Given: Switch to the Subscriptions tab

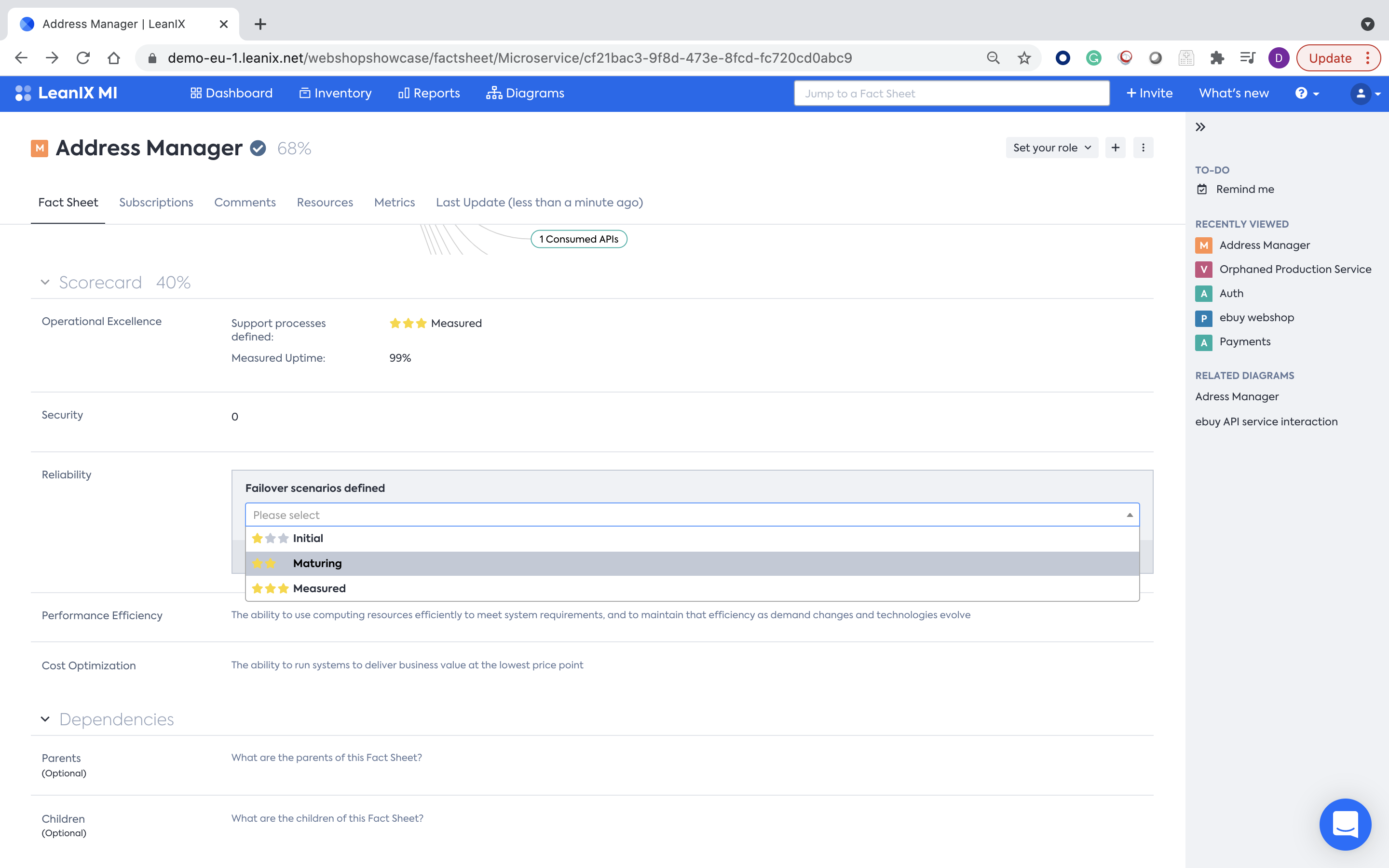Looking at the screenshot, I should [156, 202].
